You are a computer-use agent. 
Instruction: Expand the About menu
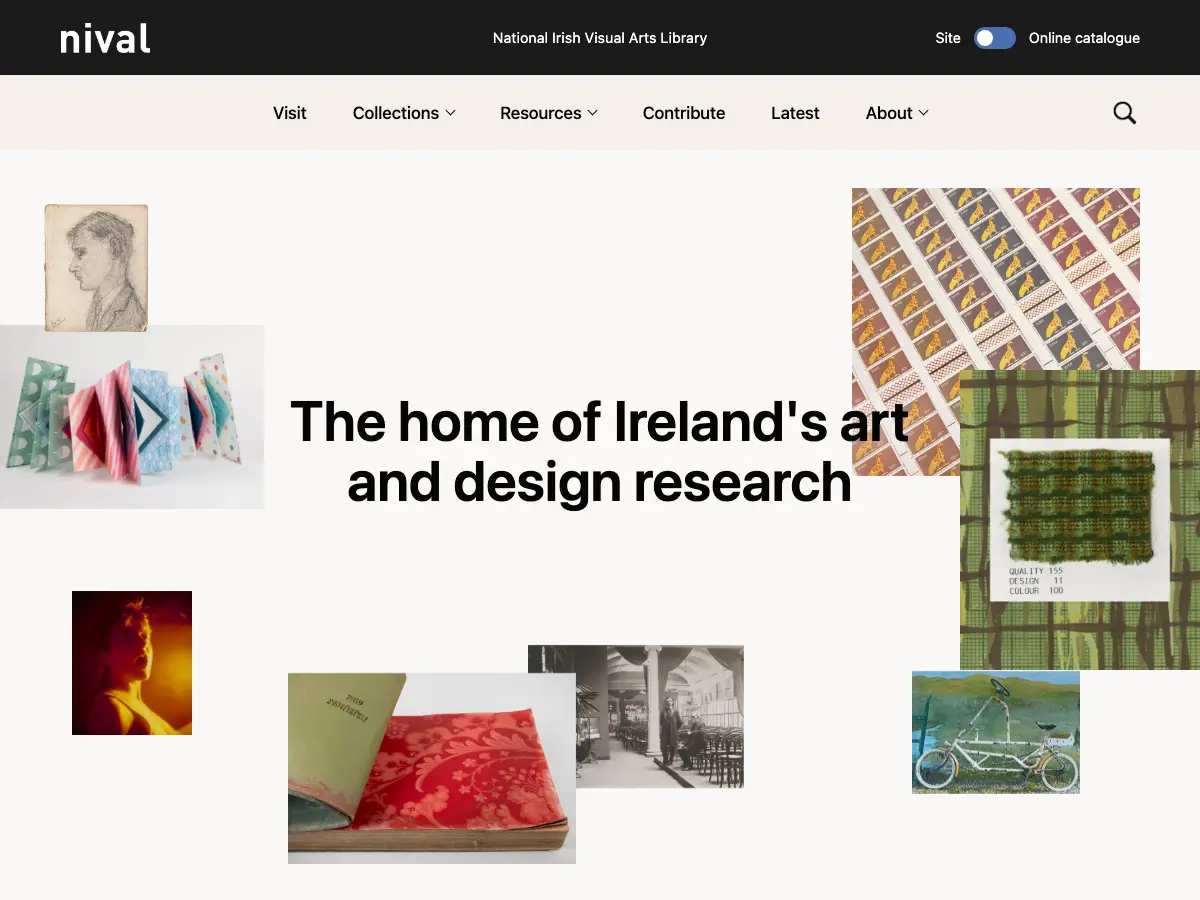[x=897, y=113]
